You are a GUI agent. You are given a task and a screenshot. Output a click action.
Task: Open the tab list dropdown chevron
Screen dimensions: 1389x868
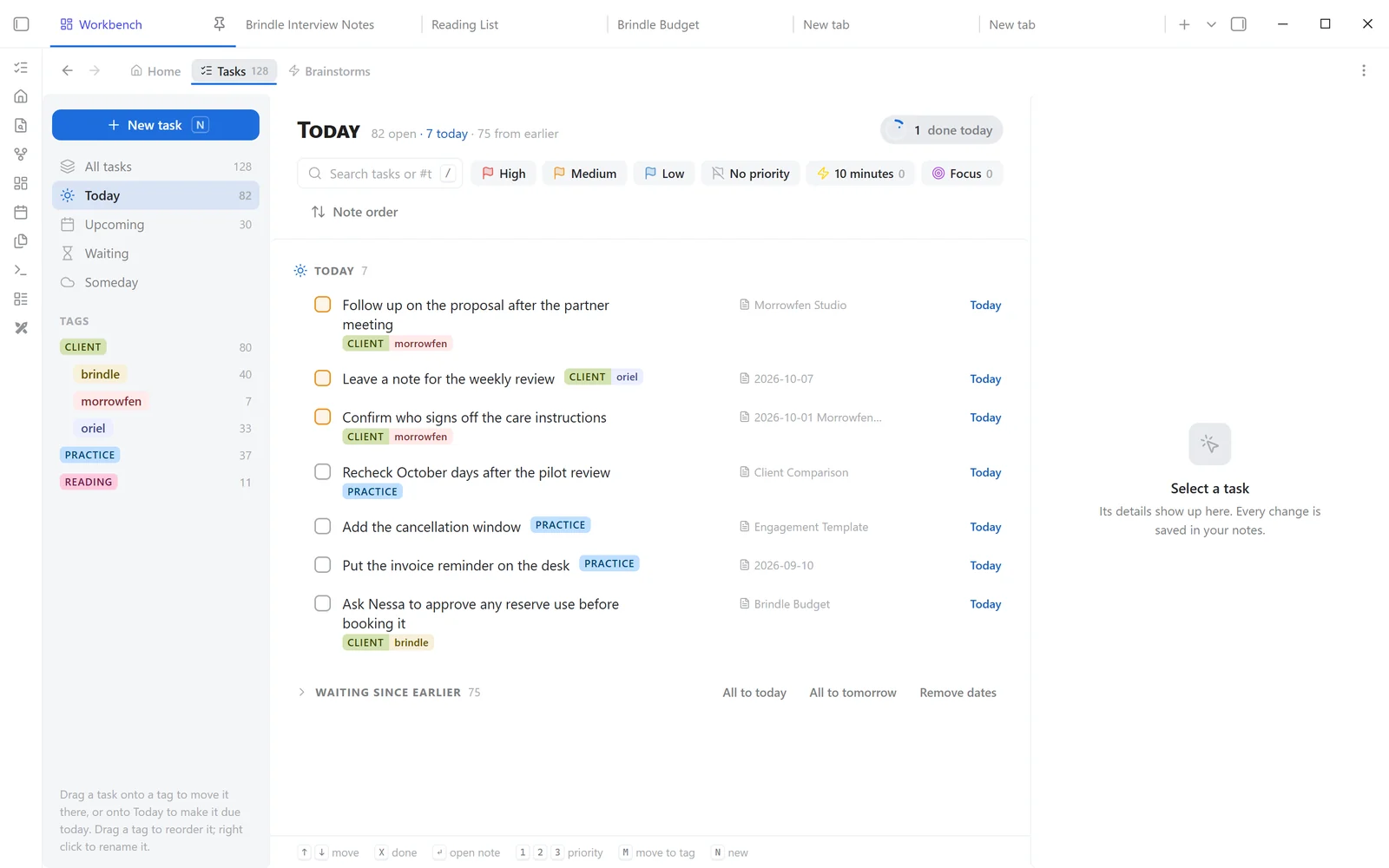(x=1211, y=24)
